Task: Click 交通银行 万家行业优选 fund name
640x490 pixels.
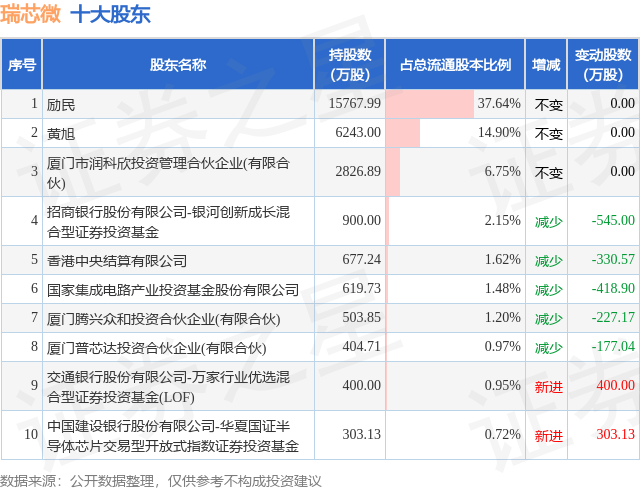Action: tap(168, 387)
